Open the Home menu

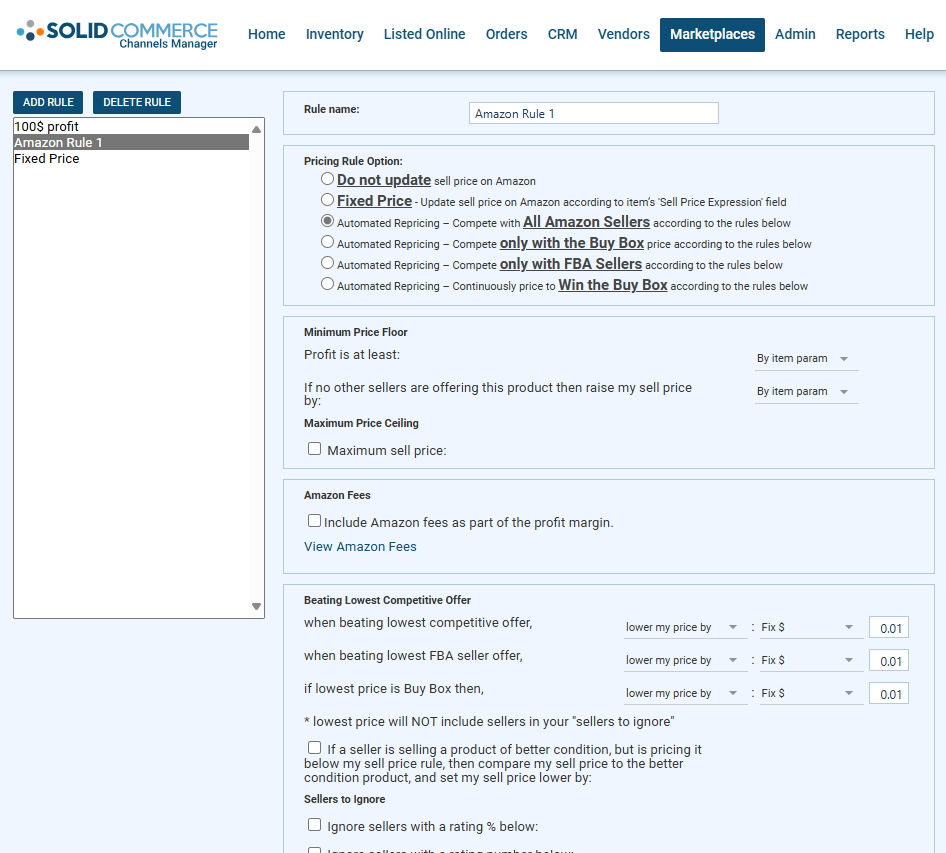point(267,34)
